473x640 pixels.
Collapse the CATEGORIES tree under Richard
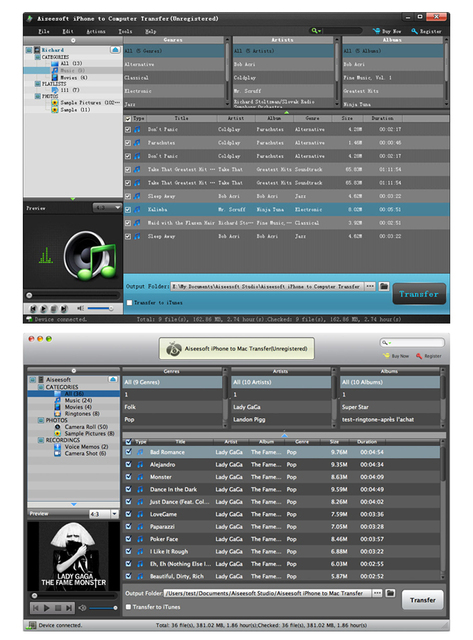[38, 57]
